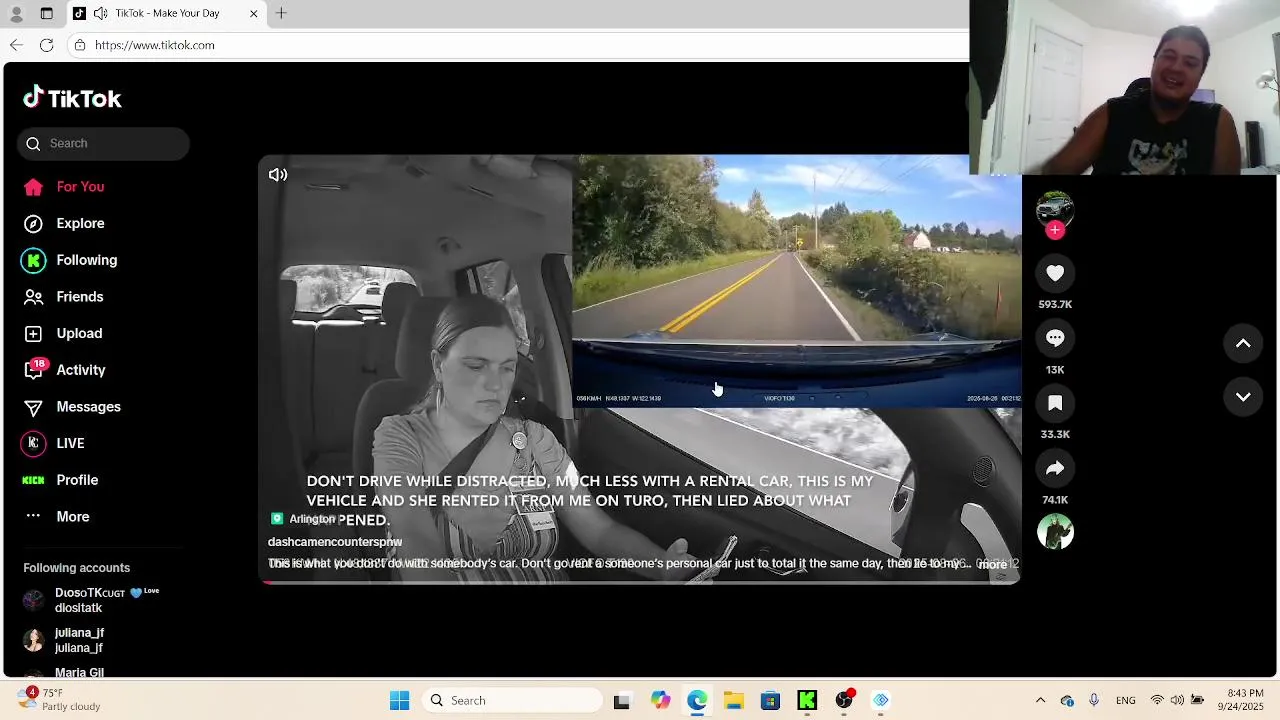Switch to Microsoft Edge on taskbar
The image size is (1280, 720).
(x=697, y=700)
